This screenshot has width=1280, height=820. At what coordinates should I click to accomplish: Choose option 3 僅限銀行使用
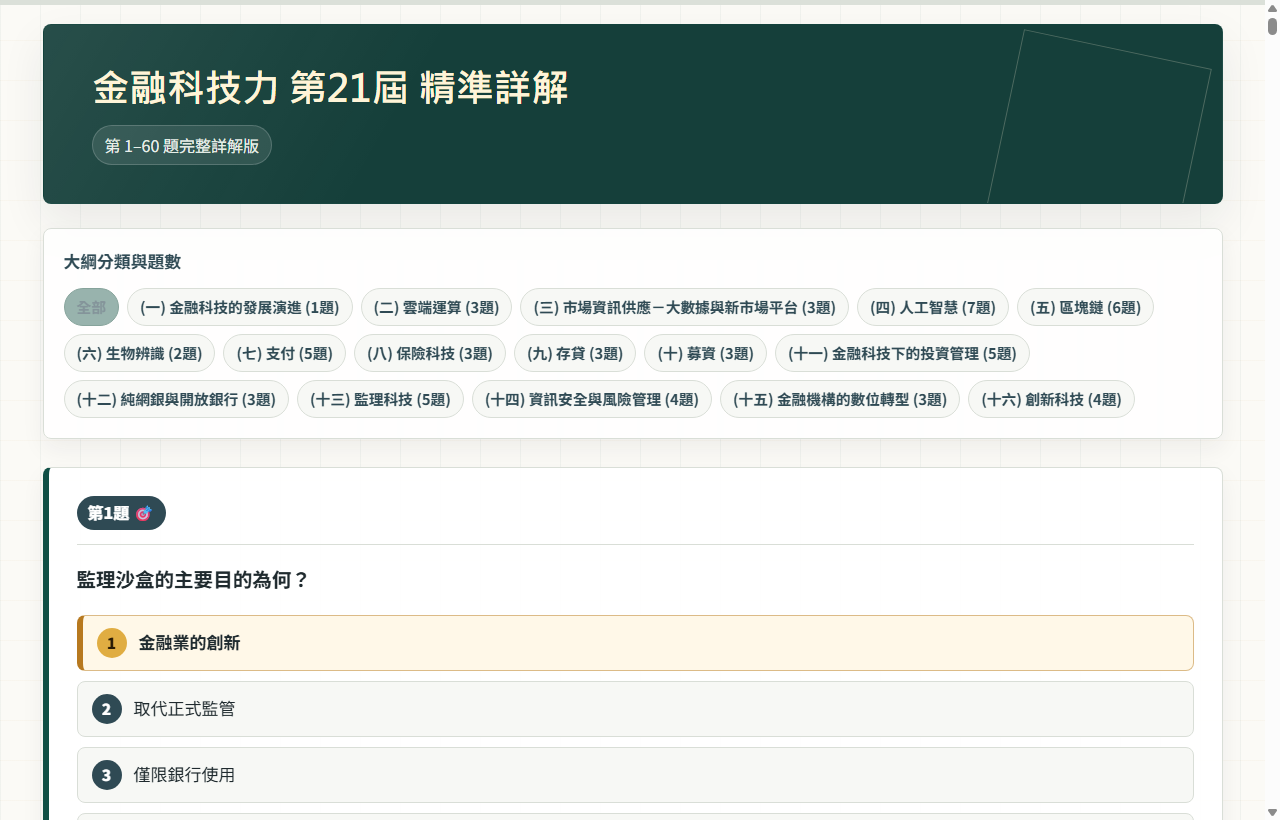pos(635,775)
